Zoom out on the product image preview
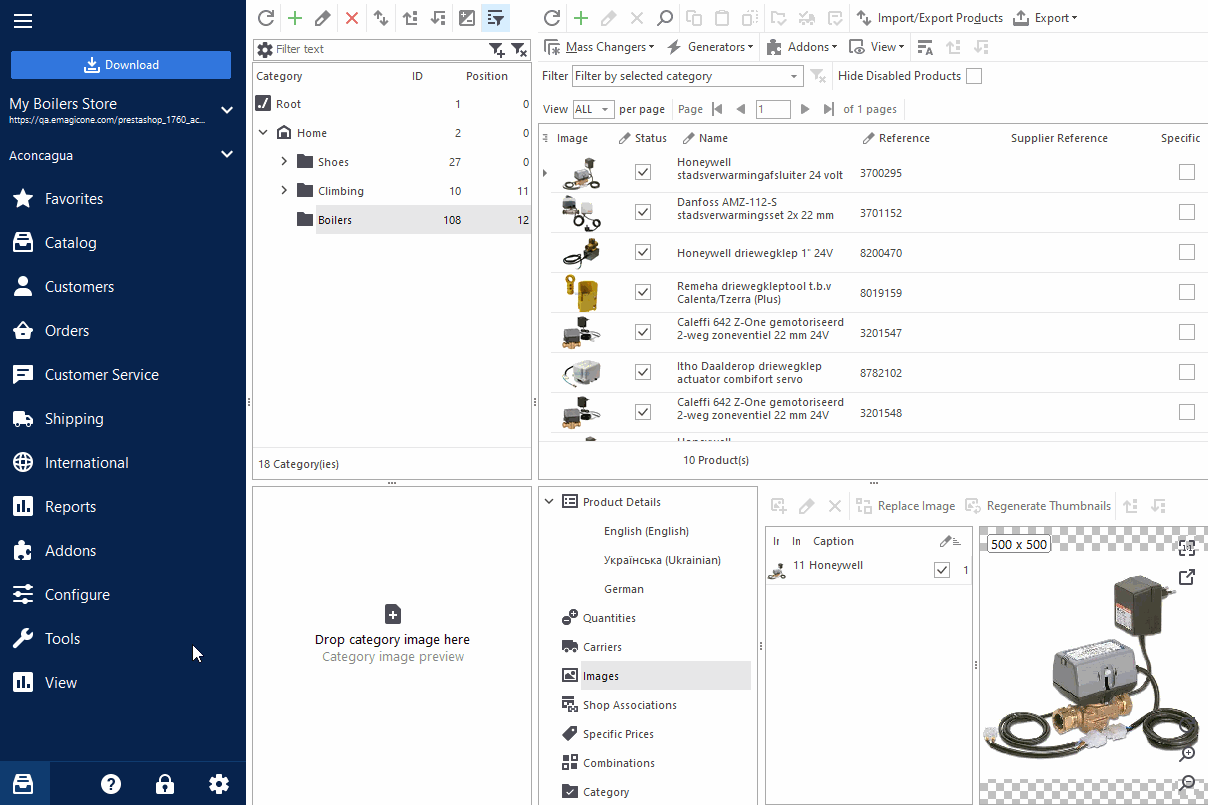The height and width of the screenshot is (805, 1208). click(1187, 783)
